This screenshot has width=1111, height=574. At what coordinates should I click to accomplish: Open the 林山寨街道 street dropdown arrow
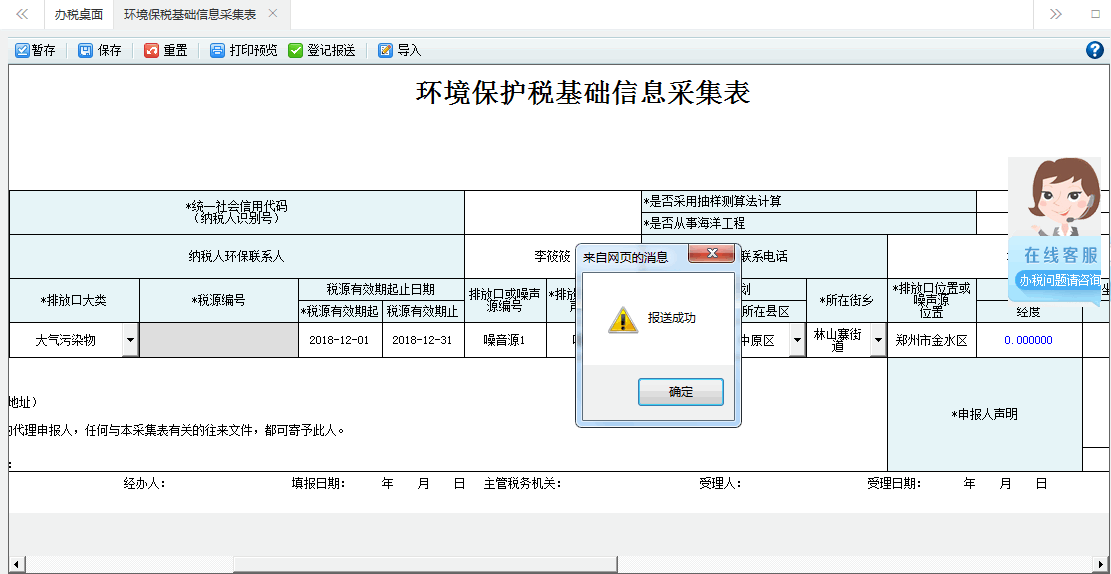(879, 340)
